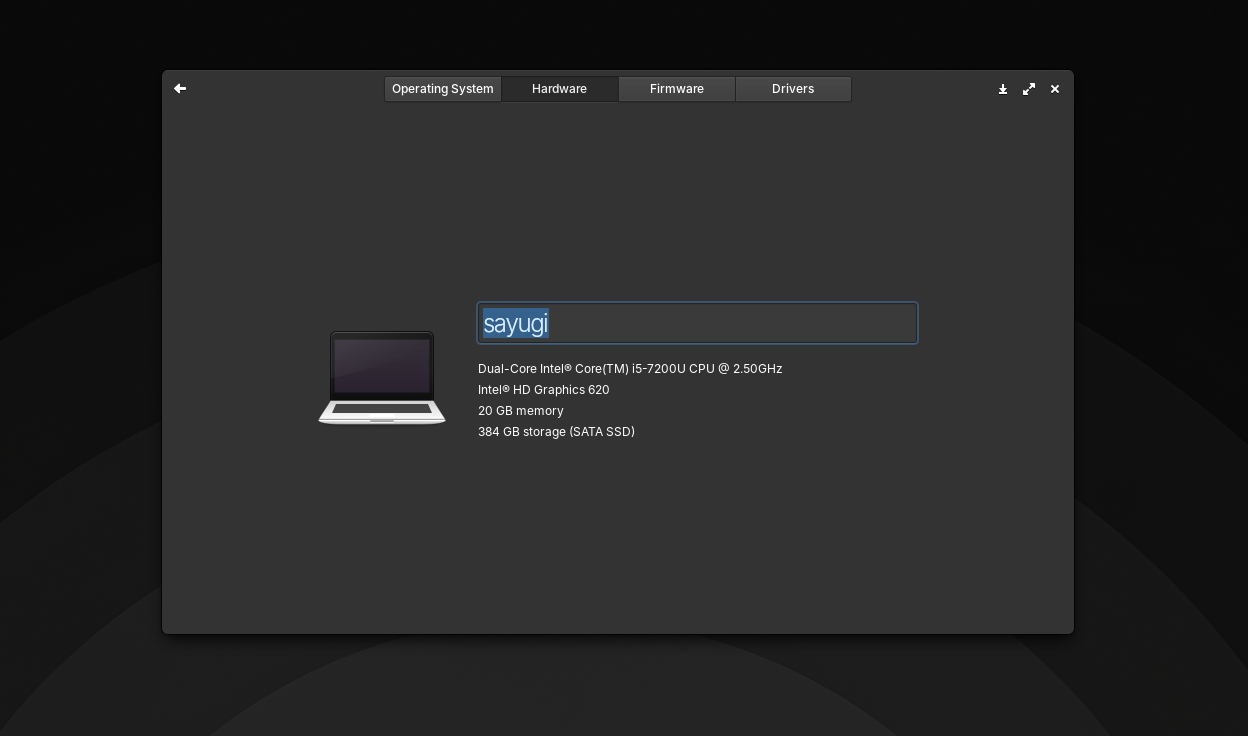Click the Intel HD Graphics 620 line

click(x=544, y=390)
